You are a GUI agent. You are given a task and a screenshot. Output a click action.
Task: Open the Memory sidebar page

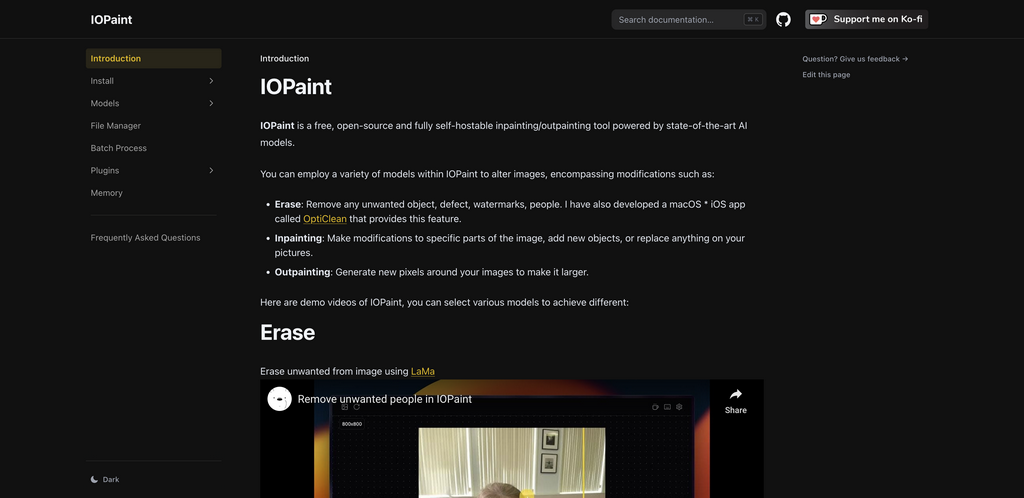(x=153, y=193)
